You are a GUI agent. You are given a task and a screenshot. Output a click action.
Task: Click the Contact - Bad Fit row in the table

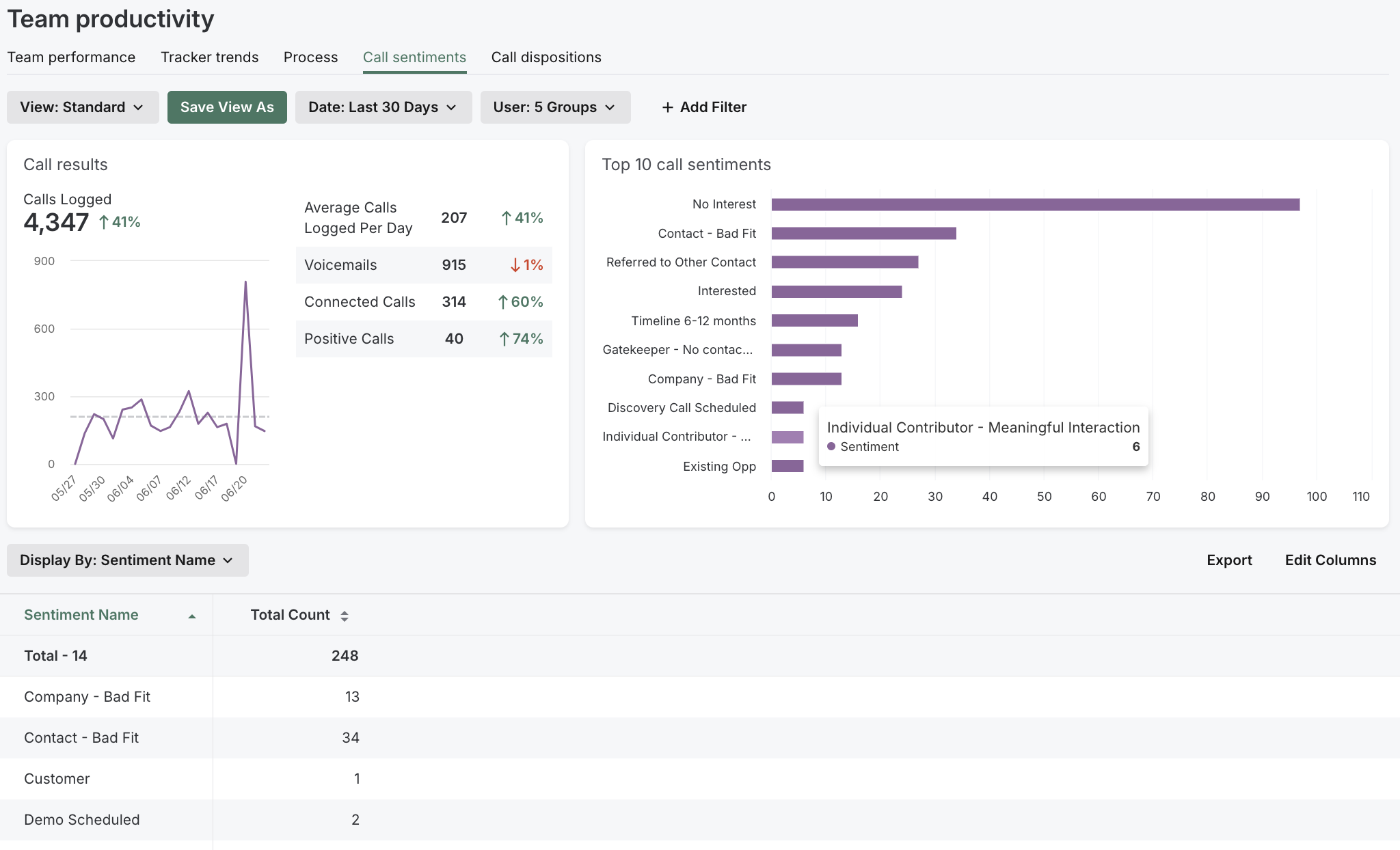pyautogui.click(x=81, y=737)
